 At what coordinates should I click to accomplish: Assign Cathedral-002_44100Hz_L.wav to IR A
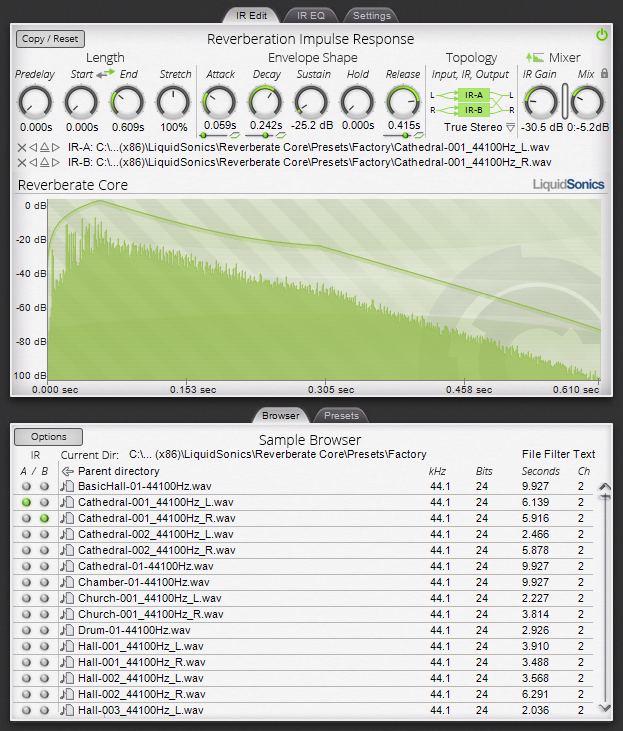(x=27, y=535)
